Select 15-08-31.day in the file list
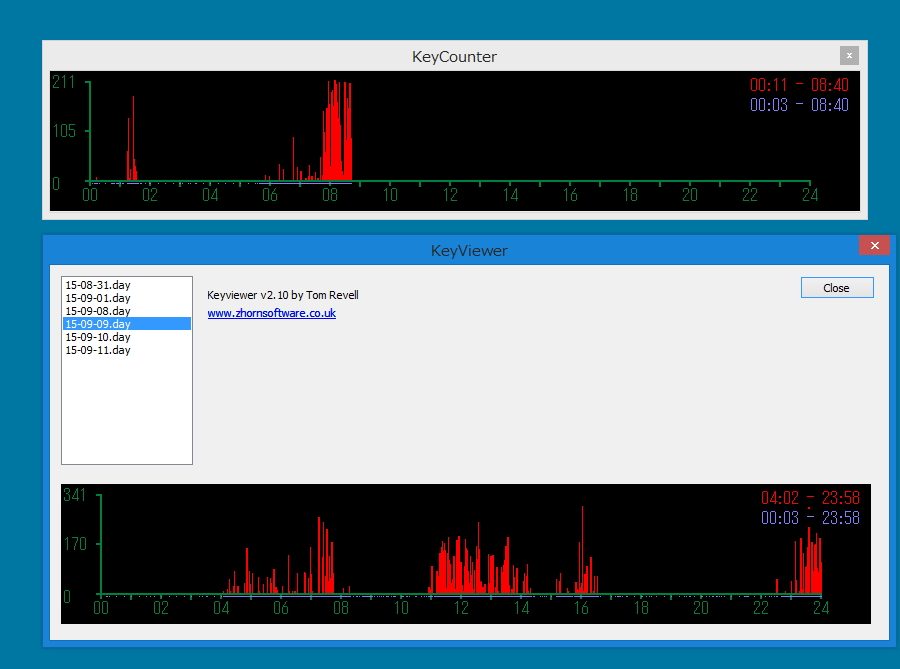Screen dimensions: 900x669 (126, 285)
